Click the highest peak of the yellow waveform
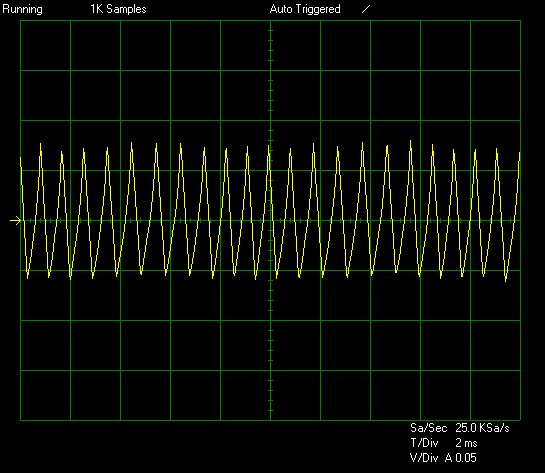Image resolution: width=545 pixels, height=473 pixels. coord(410,141)
